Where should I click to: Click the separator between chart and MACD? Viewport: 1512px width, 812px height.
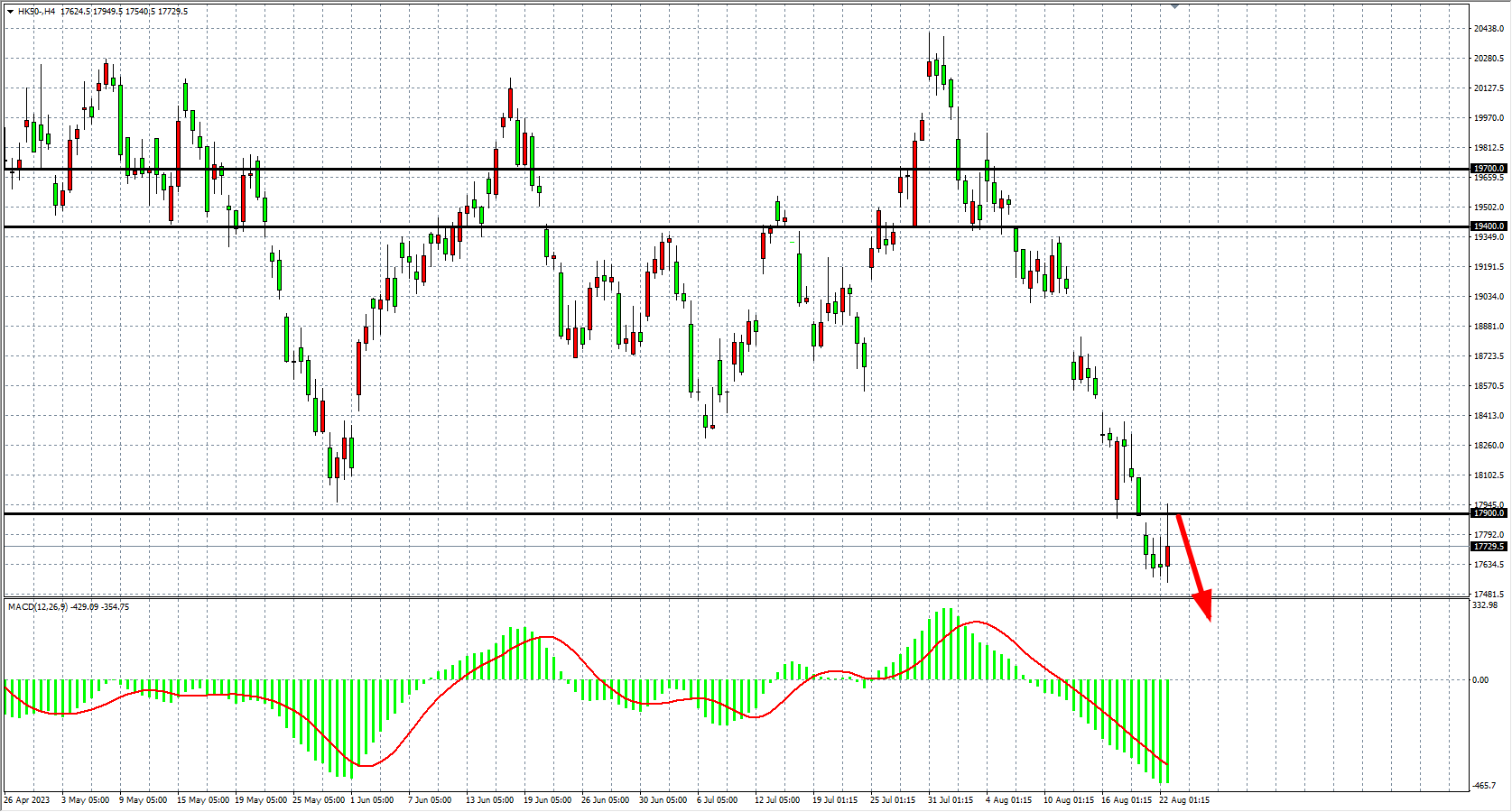(x=722, y=598)
